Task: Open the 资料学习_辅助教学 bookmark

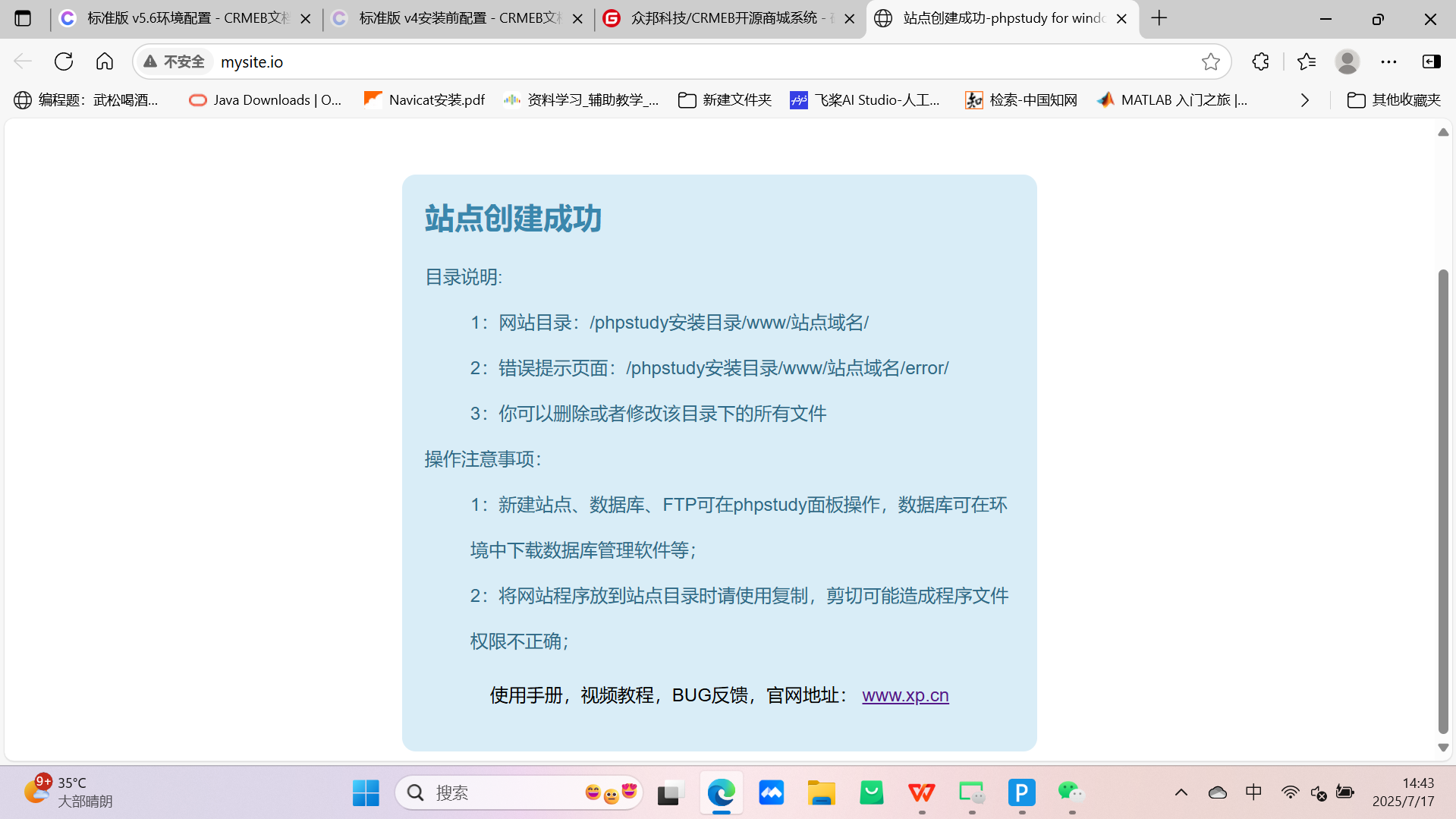Action: pos(581,100)
